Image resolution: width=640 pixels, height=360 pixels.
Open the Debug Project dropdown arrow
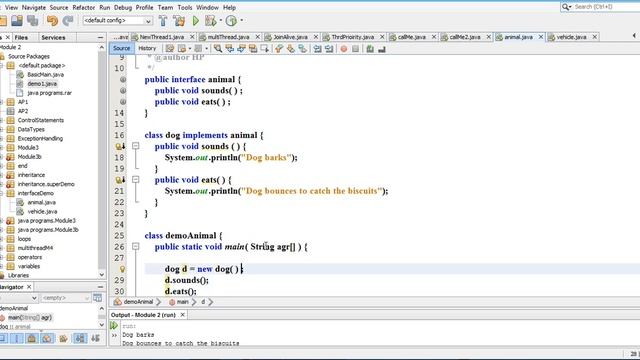pos(221,20)
